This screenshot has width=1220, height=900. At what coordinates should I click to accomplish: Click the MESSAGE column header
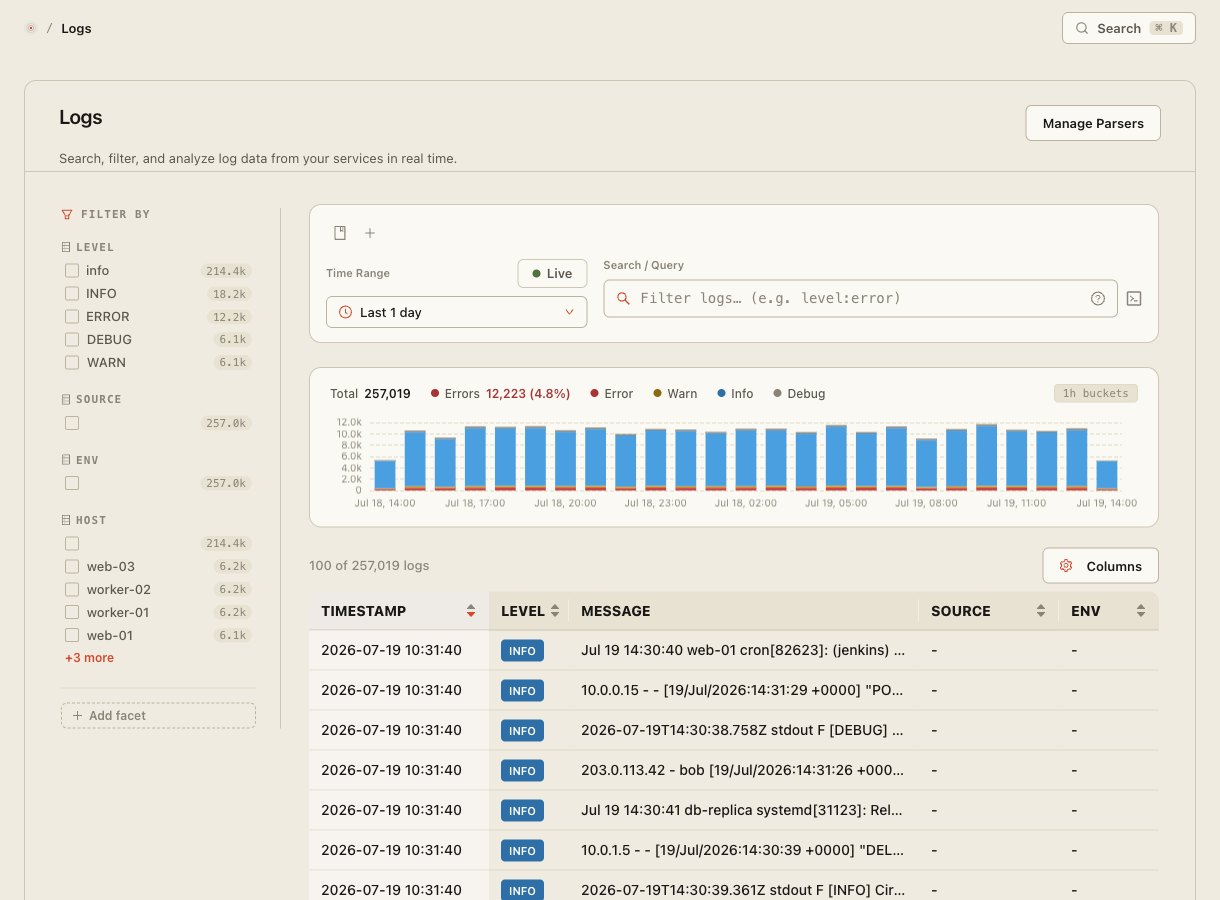coord(615,611)
